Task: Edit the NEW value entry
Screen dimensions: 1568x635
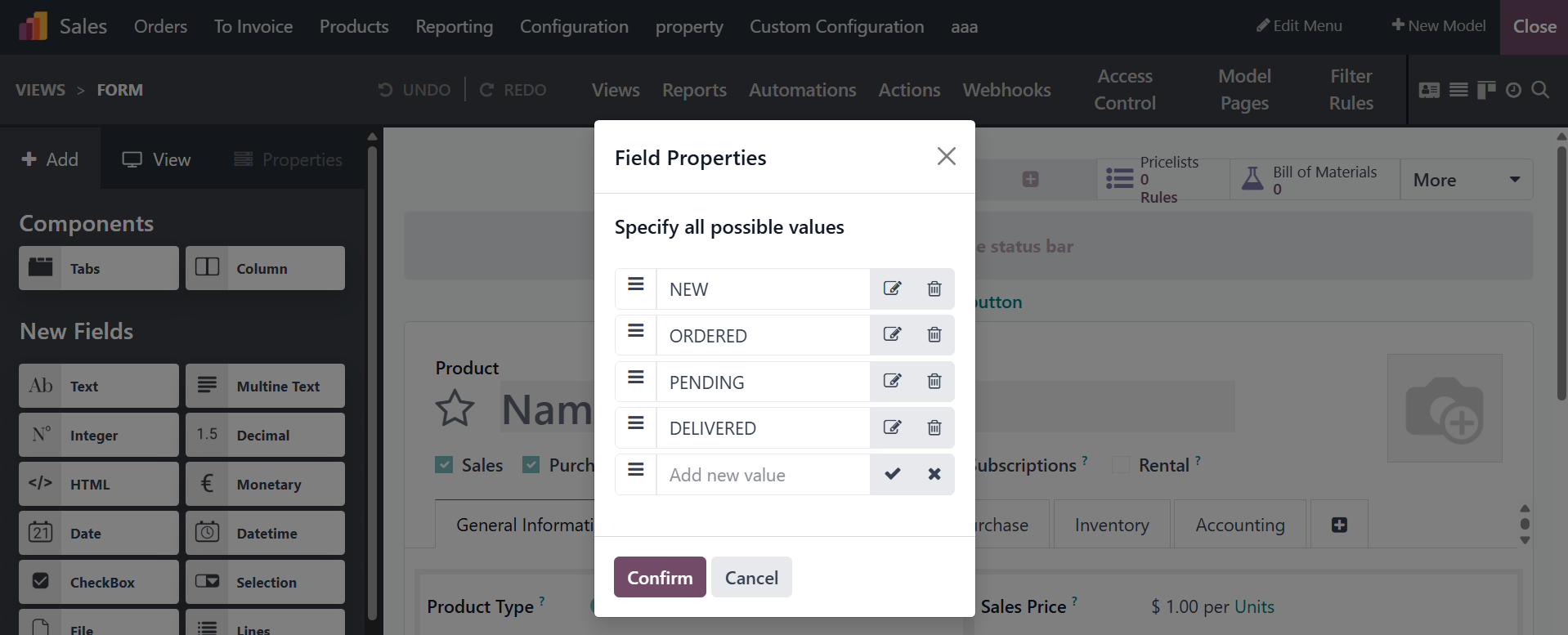Action: tap(892, 288)
